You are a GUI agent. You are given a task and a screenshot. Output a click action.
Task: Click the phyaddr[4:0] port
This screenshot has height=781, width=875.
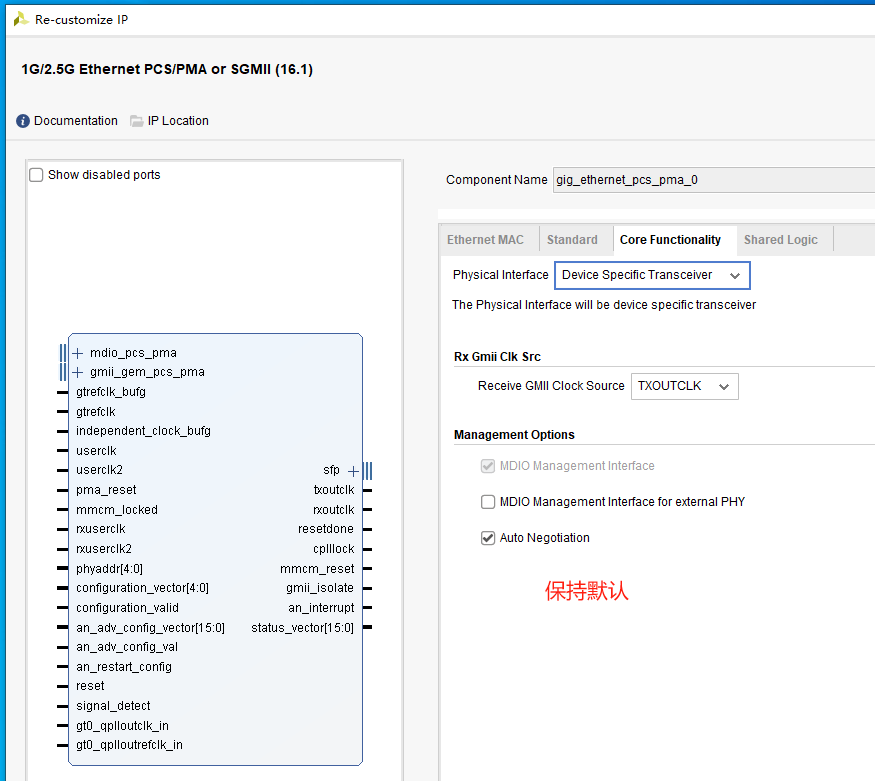point(109,569)
